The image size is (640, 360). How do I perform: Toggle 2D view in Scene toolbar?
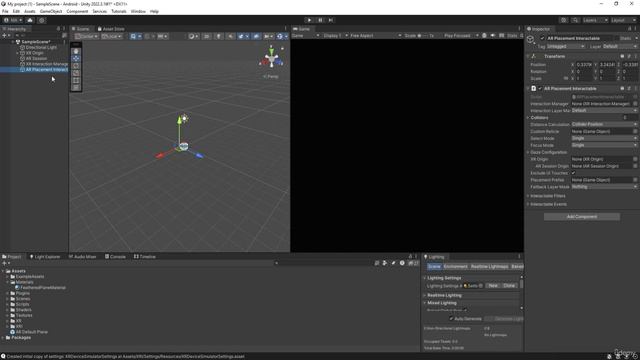pos(207,36)
